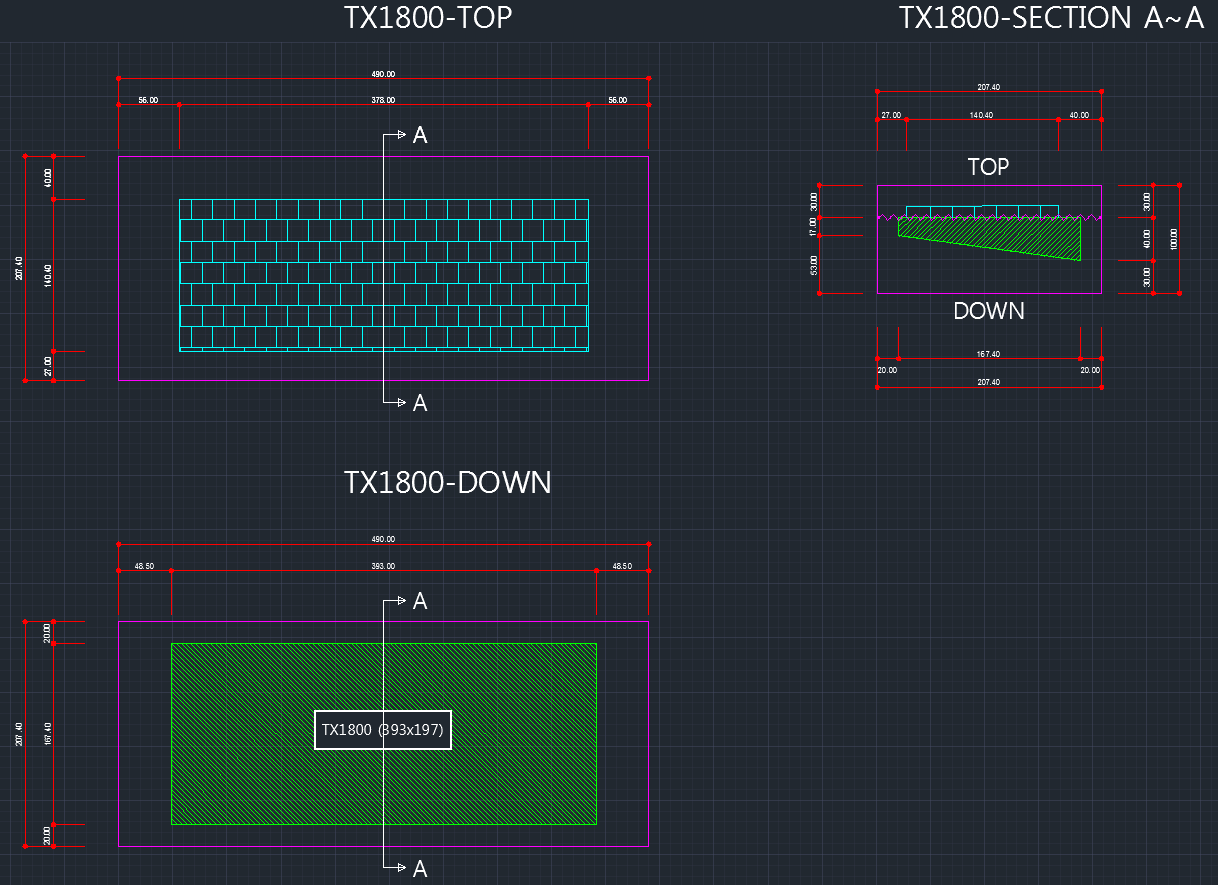Image resolution: width=1218 pixels, height=885 pixels.
Task: Click the upper section arrow A of TX1800-TOP
Action: pyautogui.click(x=419, y=136)
